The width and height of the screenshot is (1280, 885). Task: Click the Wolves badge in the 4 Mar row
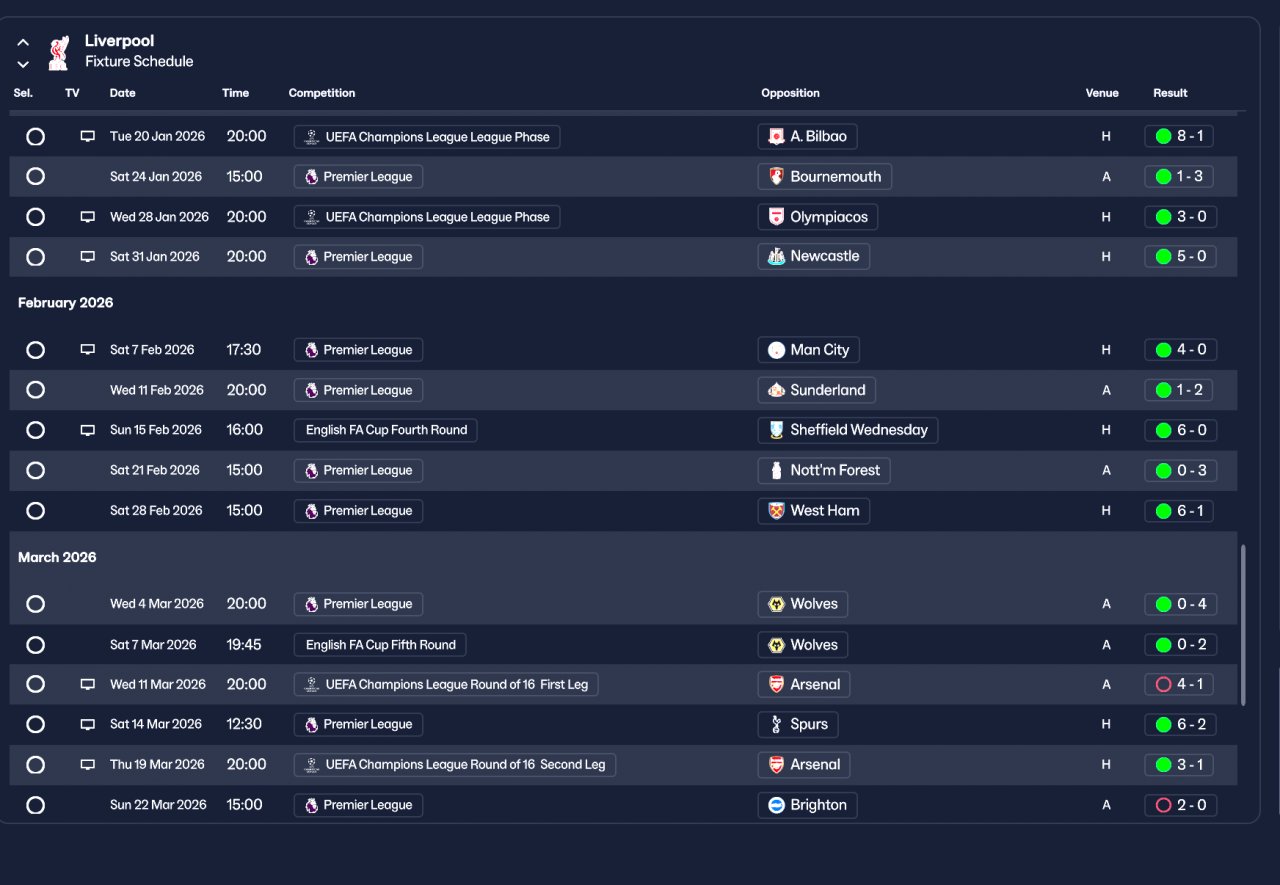(776, 604)
